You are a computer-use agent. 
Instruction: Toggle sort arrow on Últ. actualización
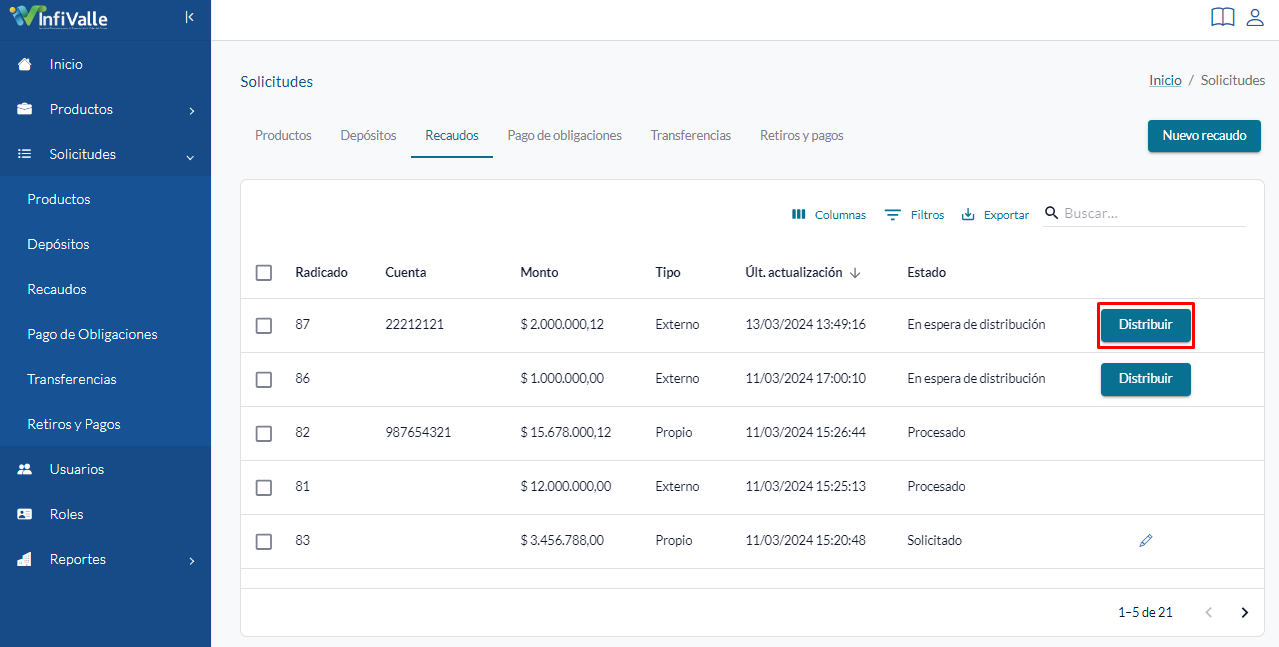(x=855, y=273)
